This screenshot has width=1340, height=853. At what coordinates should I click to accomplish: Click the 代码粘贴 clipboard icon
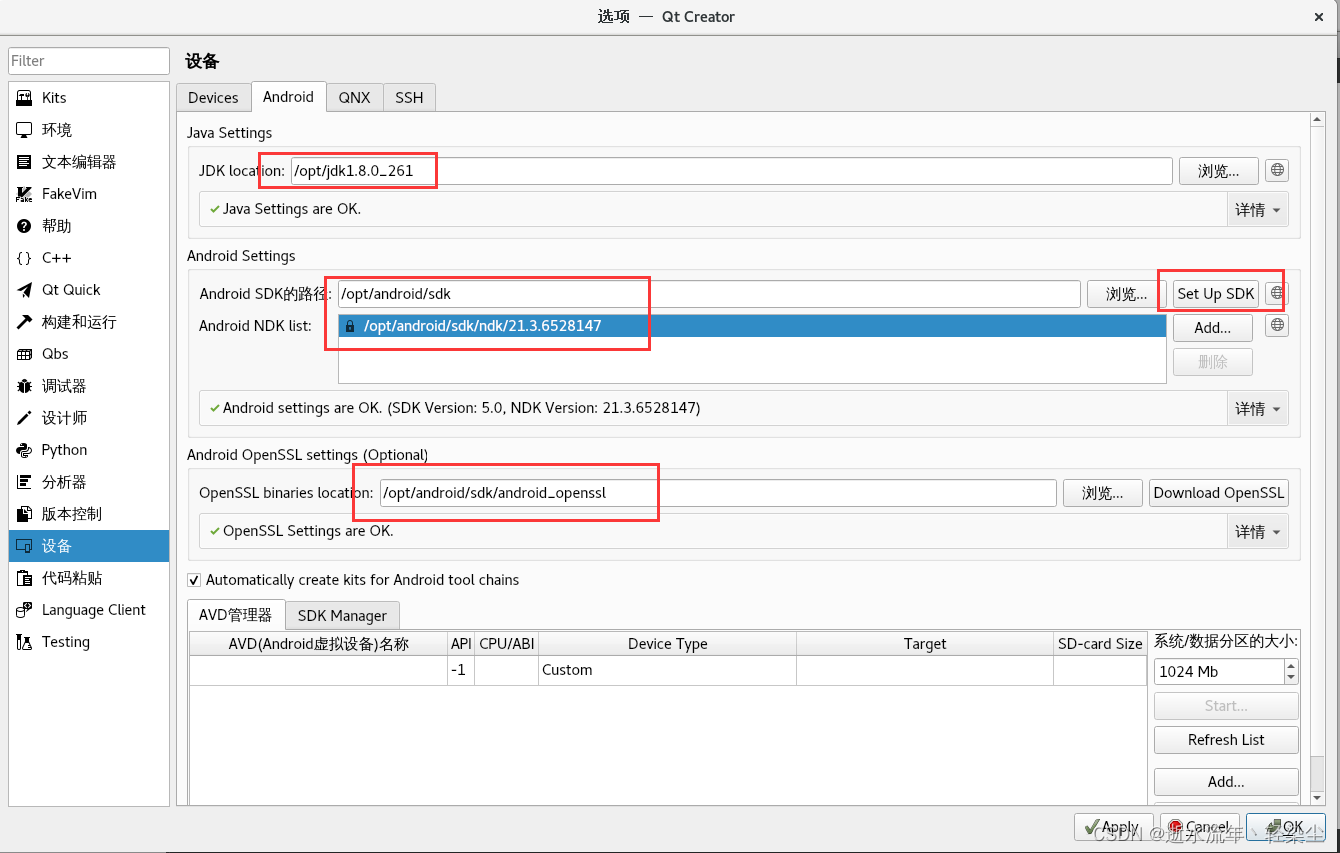24,578
